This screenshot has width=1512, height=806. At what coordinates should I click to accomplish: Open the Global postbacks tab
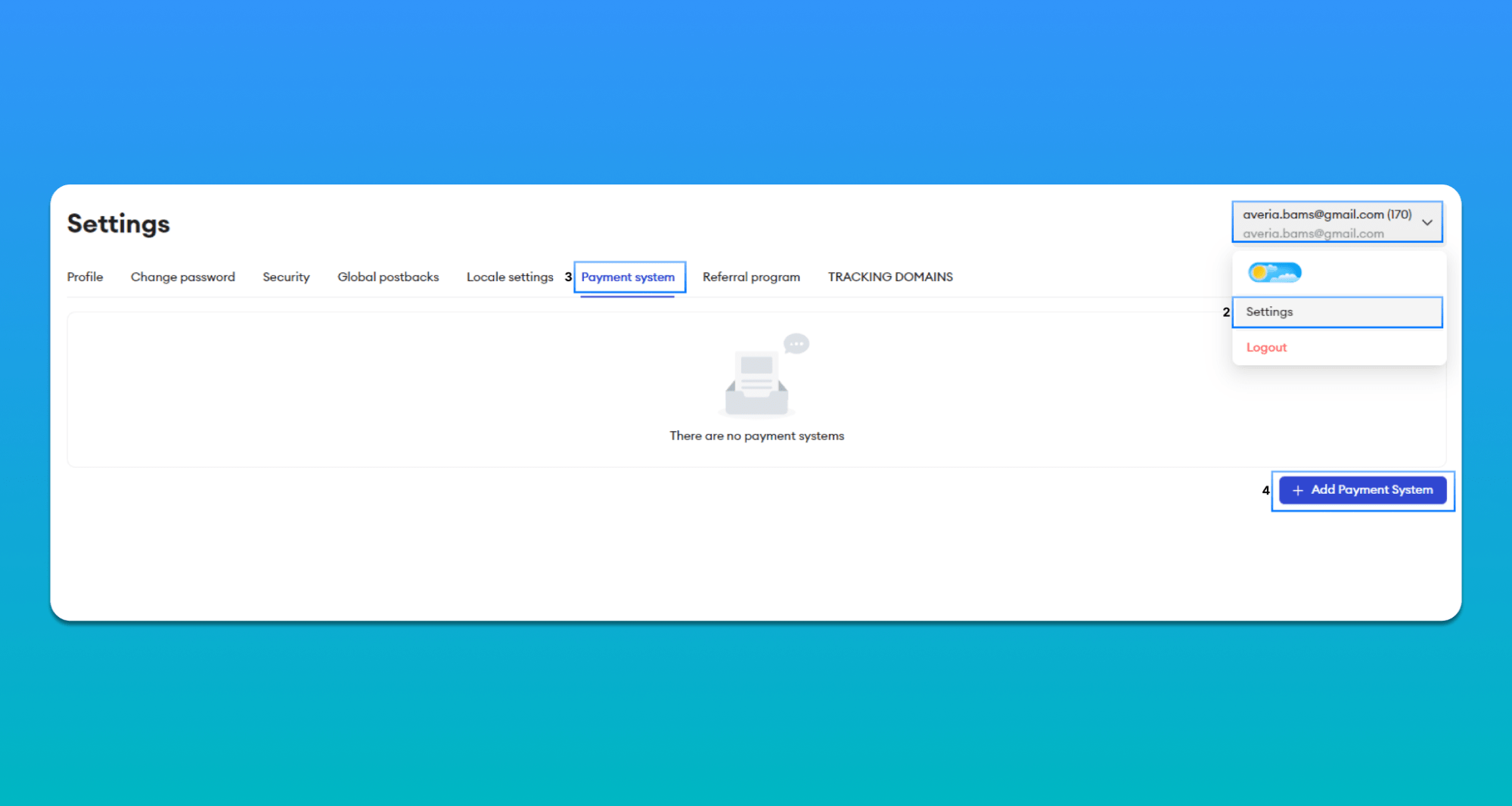pos(388,277)
